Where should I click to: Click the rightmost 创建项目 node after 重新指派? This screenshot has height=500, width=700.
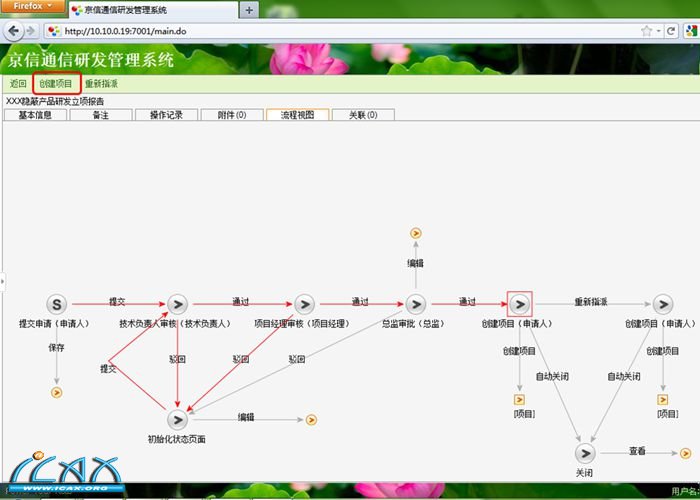[663, 304]
